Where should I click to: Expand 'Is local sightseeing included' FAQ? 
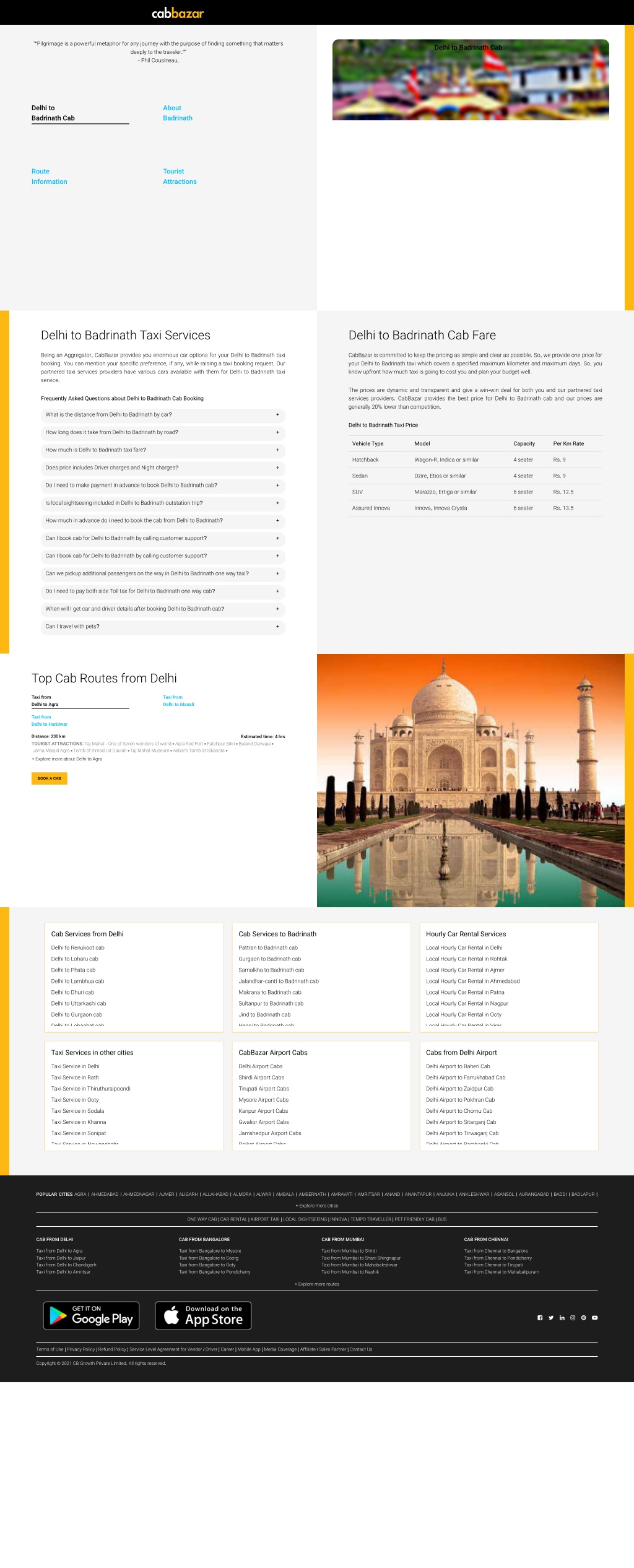(163, 503)
